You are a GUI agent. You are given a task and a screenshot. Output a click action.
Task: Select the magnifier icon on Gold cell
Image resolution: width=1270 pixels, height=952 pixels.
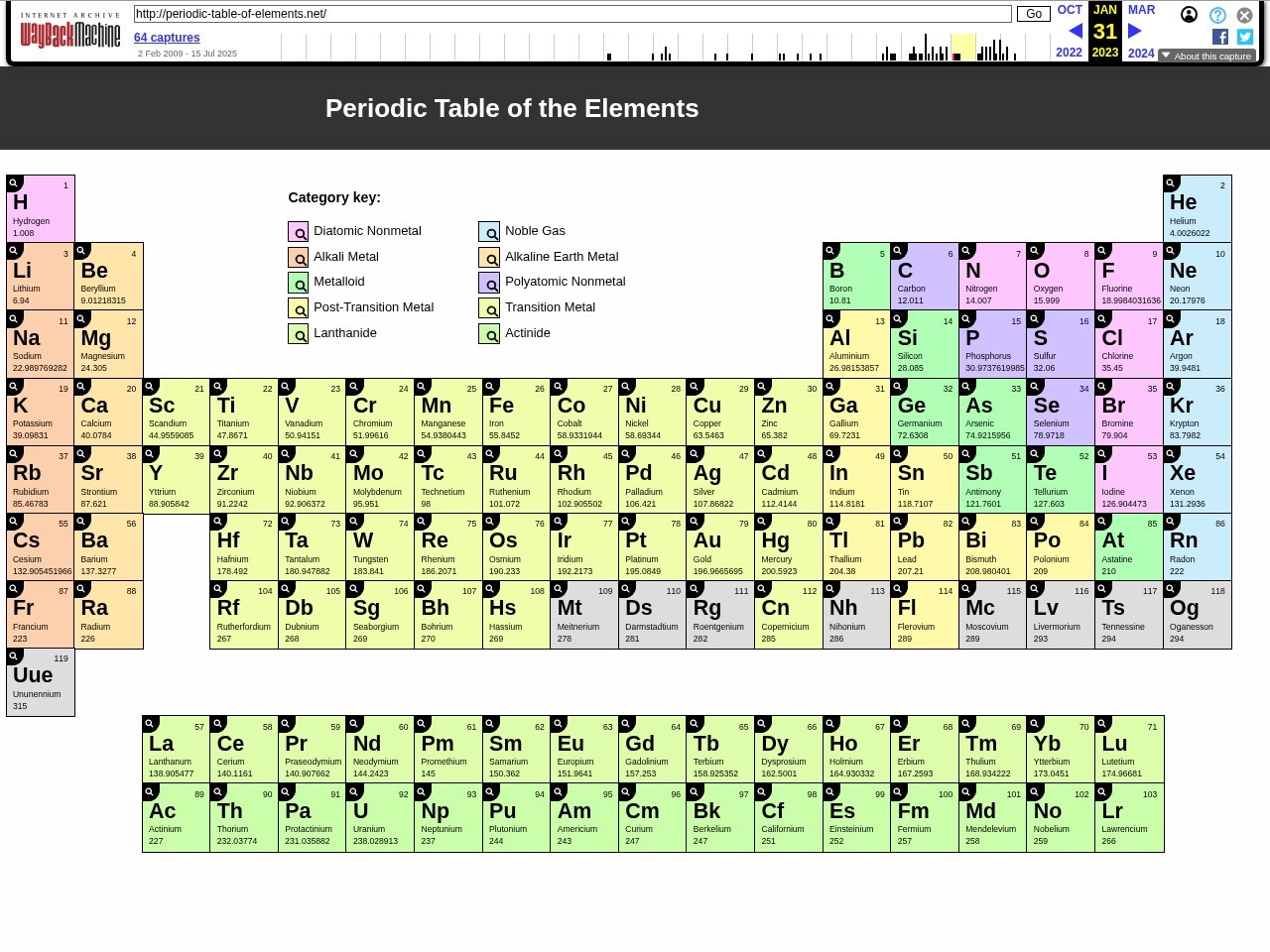[695, 522]
